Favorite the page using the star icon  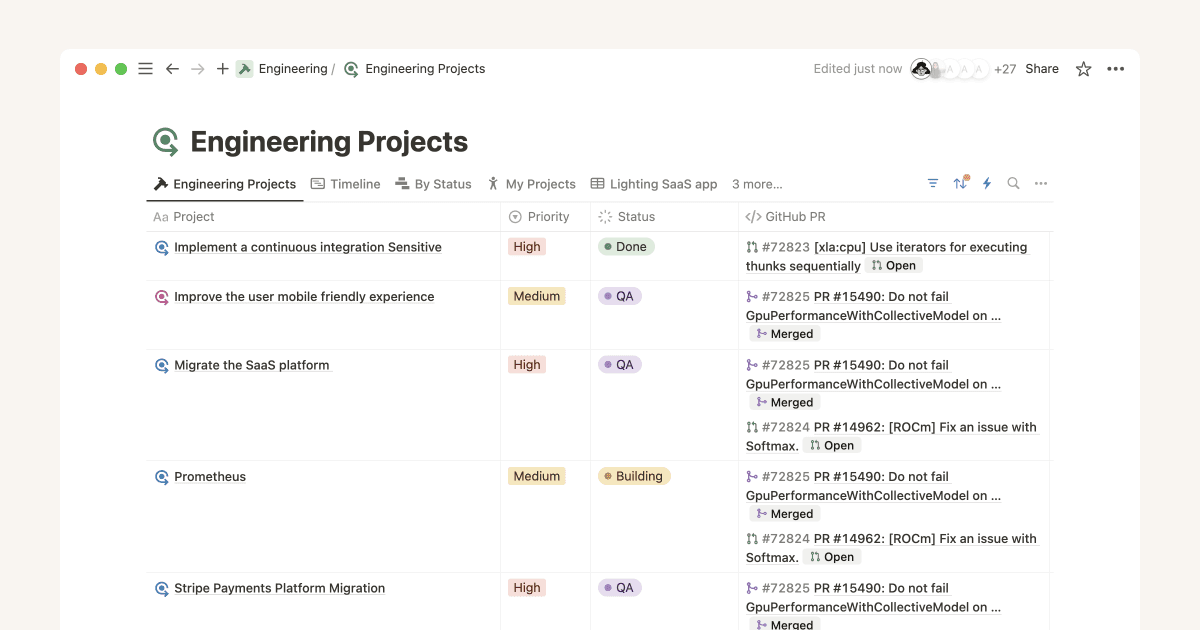(x=1083, y=68)
